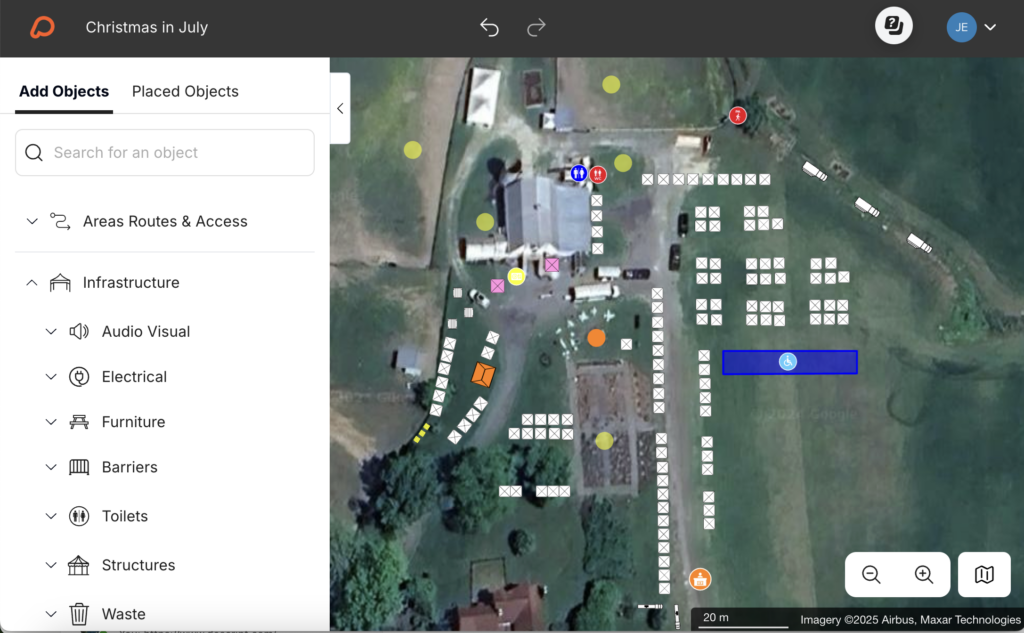1024x633 pixels.
Task: Select the Furniture bench icon
Action: click(x=78, y=421)
